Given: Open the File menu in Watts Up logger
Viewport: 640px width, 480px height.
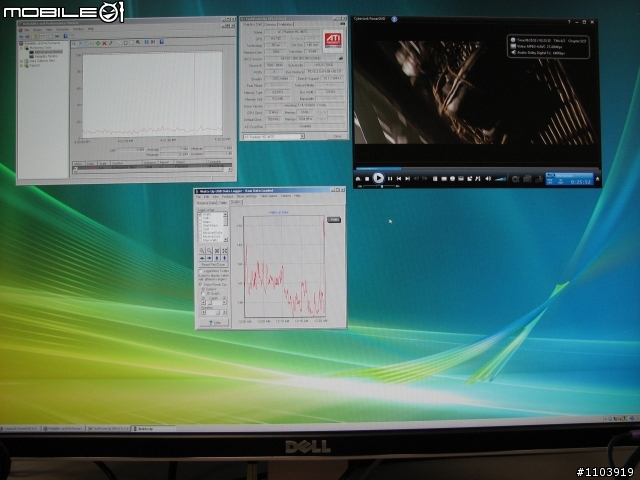Looking at the screenshot, I should point(198,196).
